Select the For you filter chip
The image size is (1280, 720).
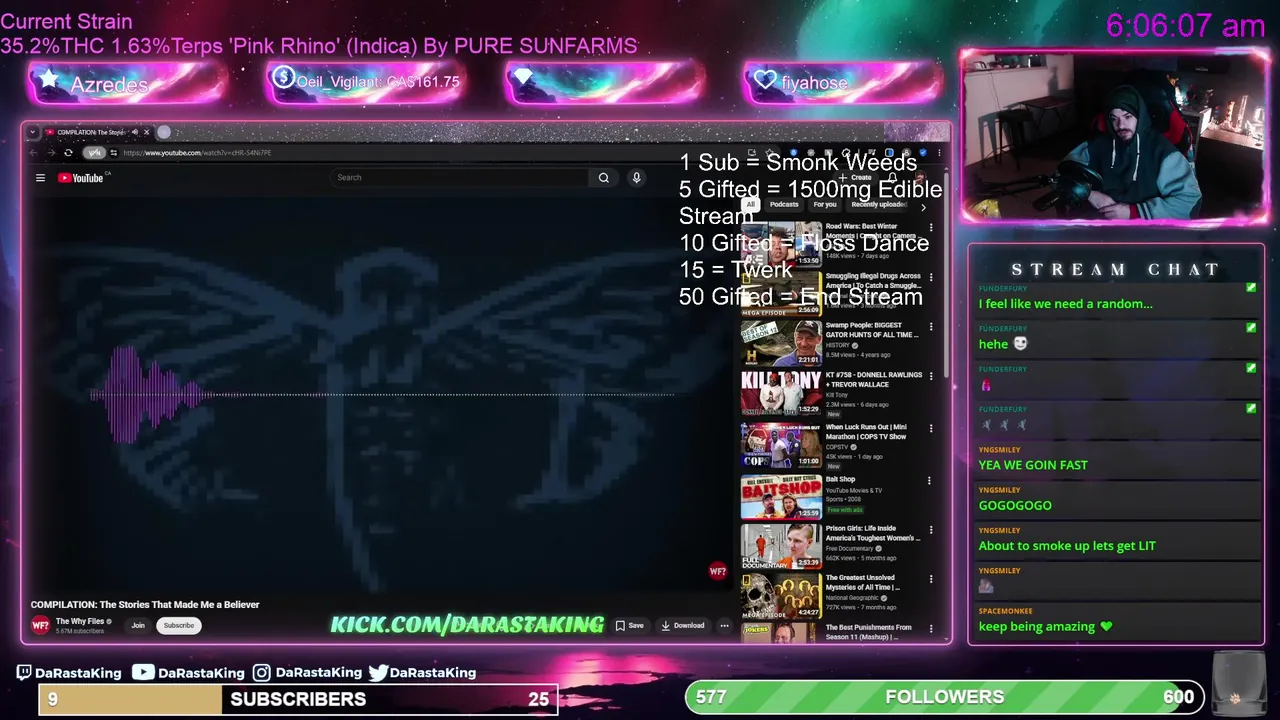[825, 205]
